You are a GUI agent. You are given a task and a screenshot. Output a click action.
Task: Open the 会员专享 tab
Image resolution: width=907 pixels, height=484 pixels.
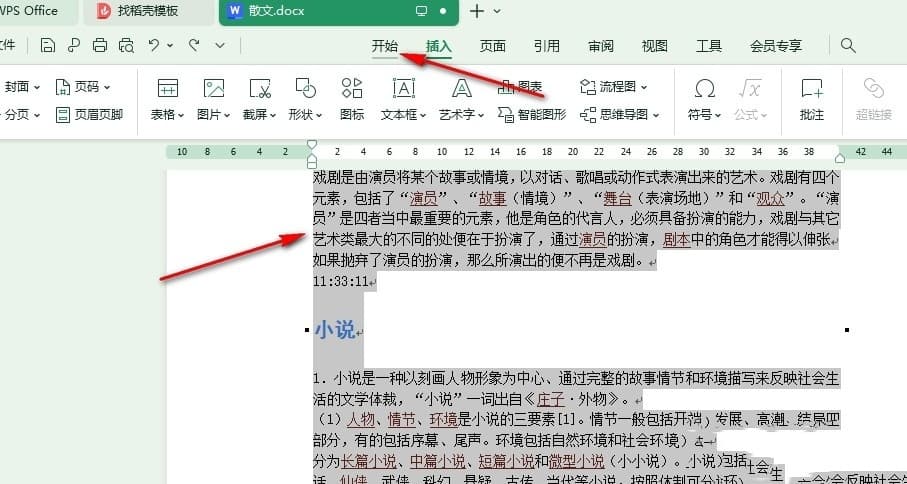pyautogui.click(x=776, y=46)
